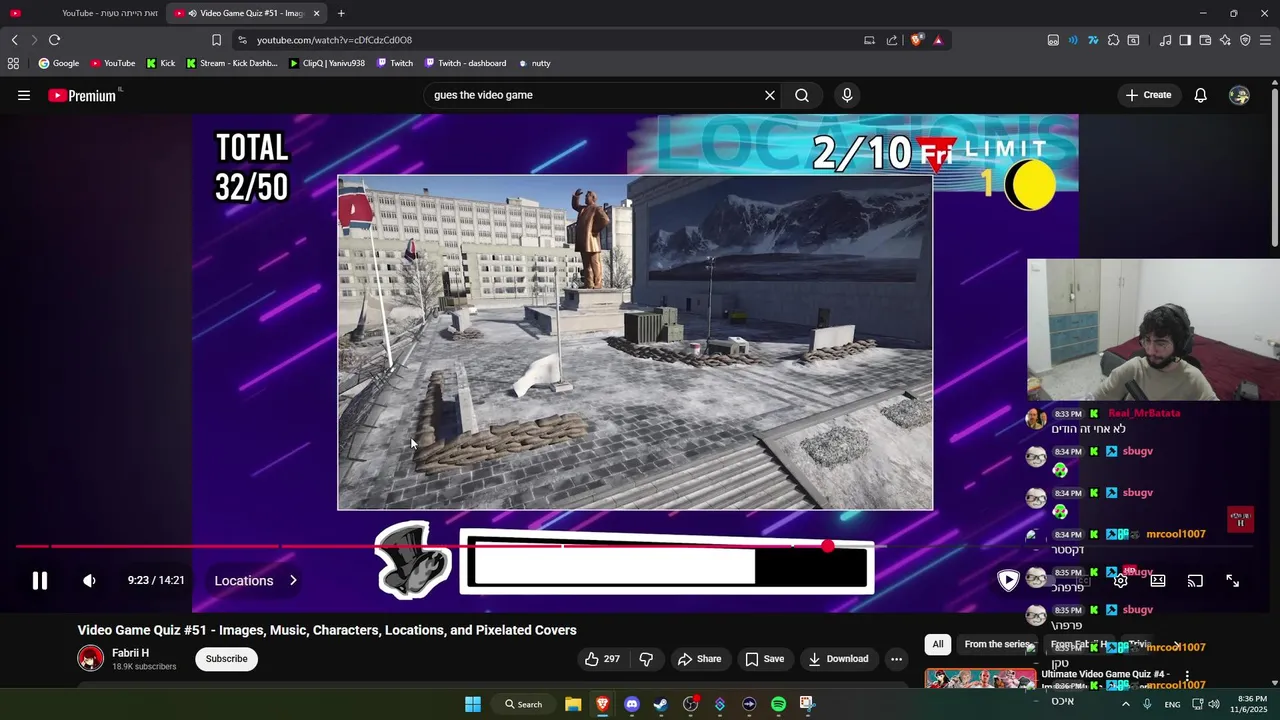1280x720 pixels.
Task: Open the Fabrii H channel name link
Action: click(130, 653)
